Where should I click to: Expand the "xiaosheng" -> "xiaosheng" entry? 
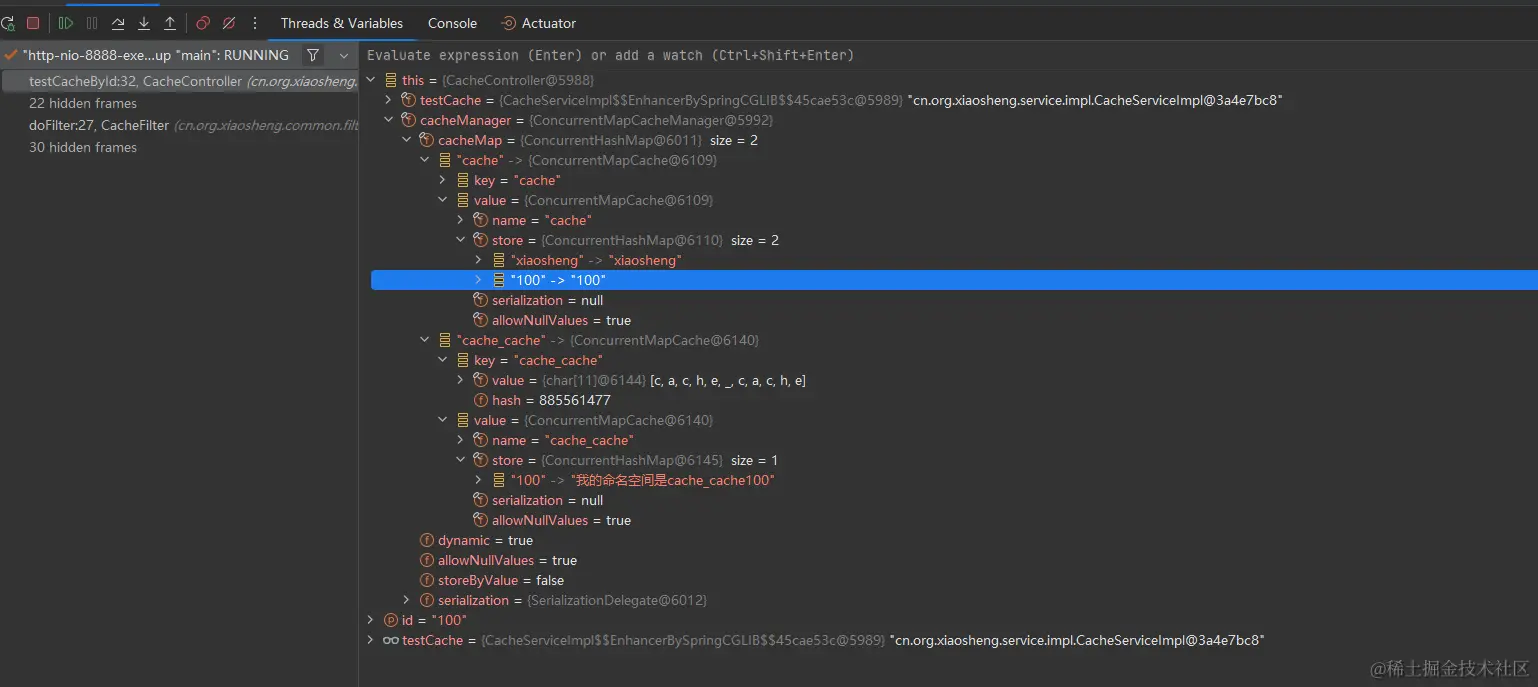[479, 260]
